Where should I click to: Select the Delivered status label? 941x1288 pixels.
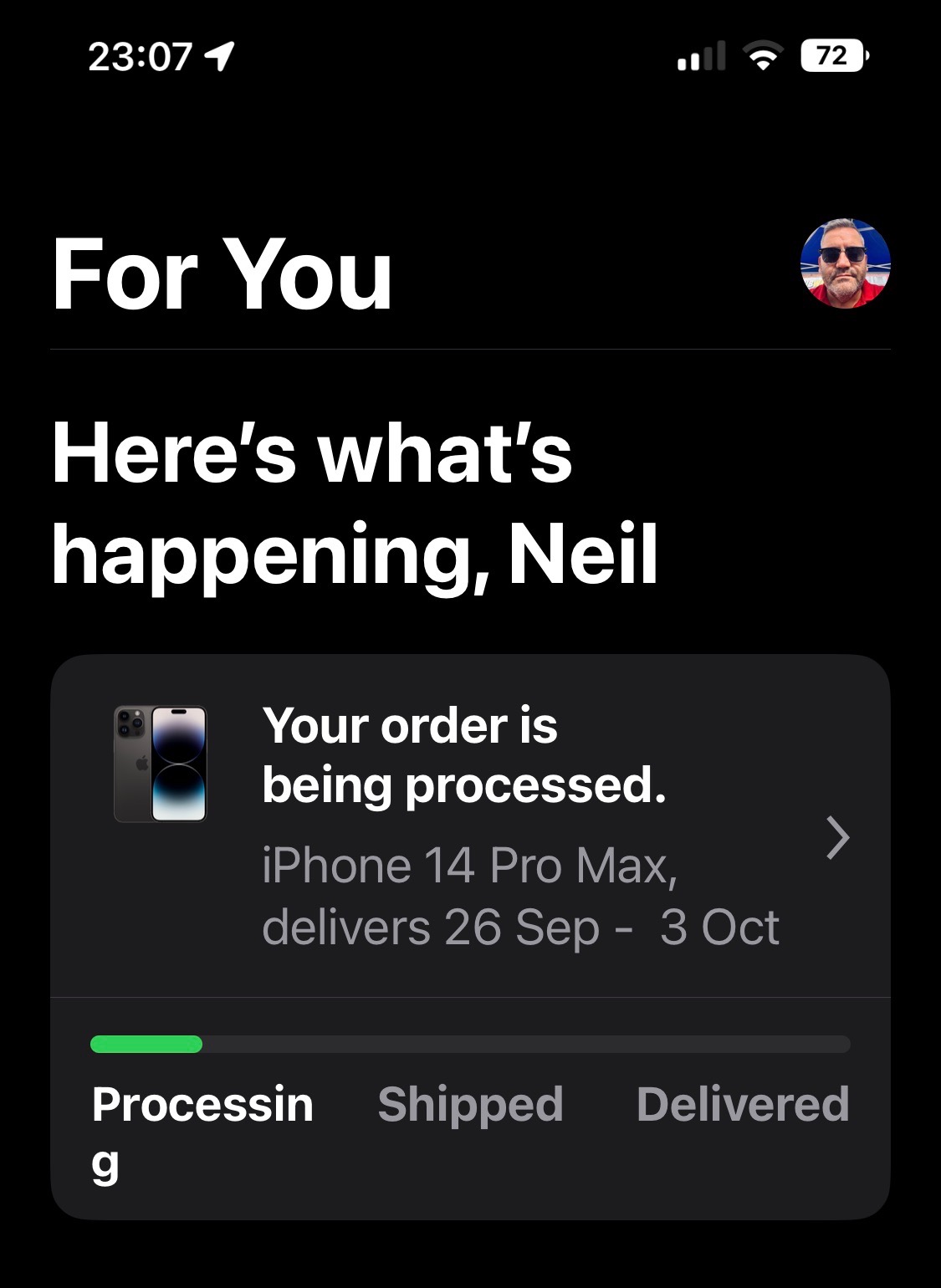743,1103
